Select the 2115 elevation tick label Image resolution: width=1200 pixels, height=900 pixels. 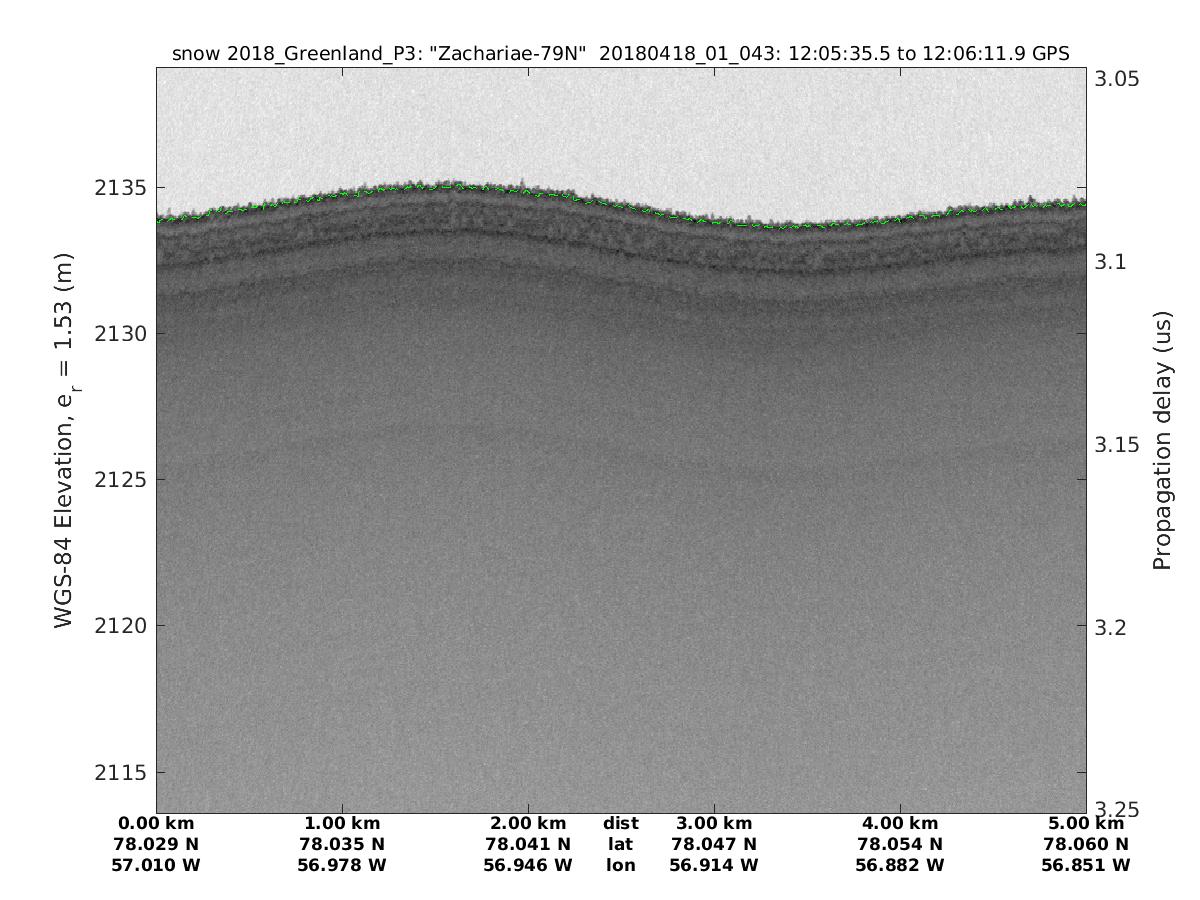point(121,773)
